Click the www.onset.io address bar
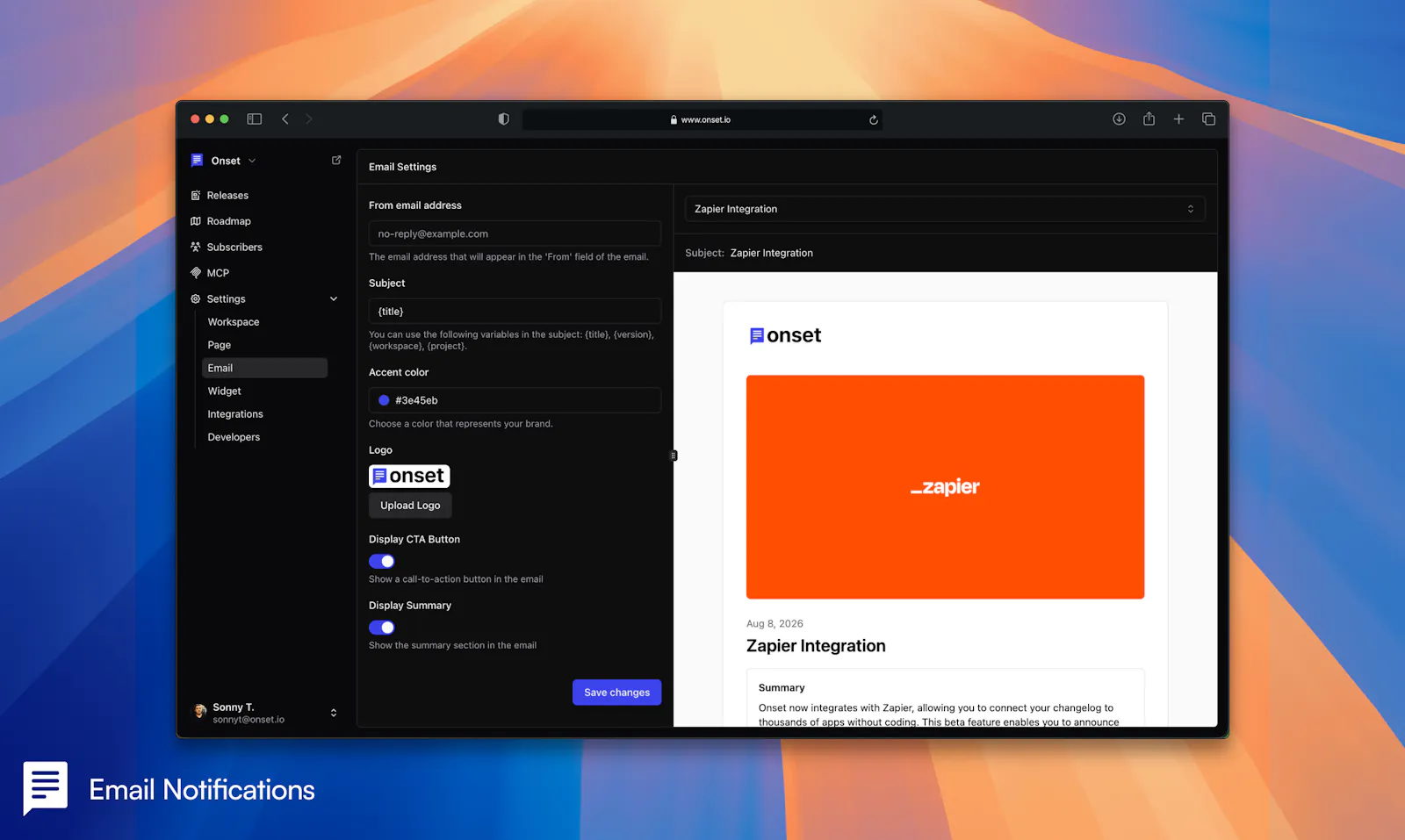The image size is (1405, 840). pyautogui.click(x=702, y=119)
